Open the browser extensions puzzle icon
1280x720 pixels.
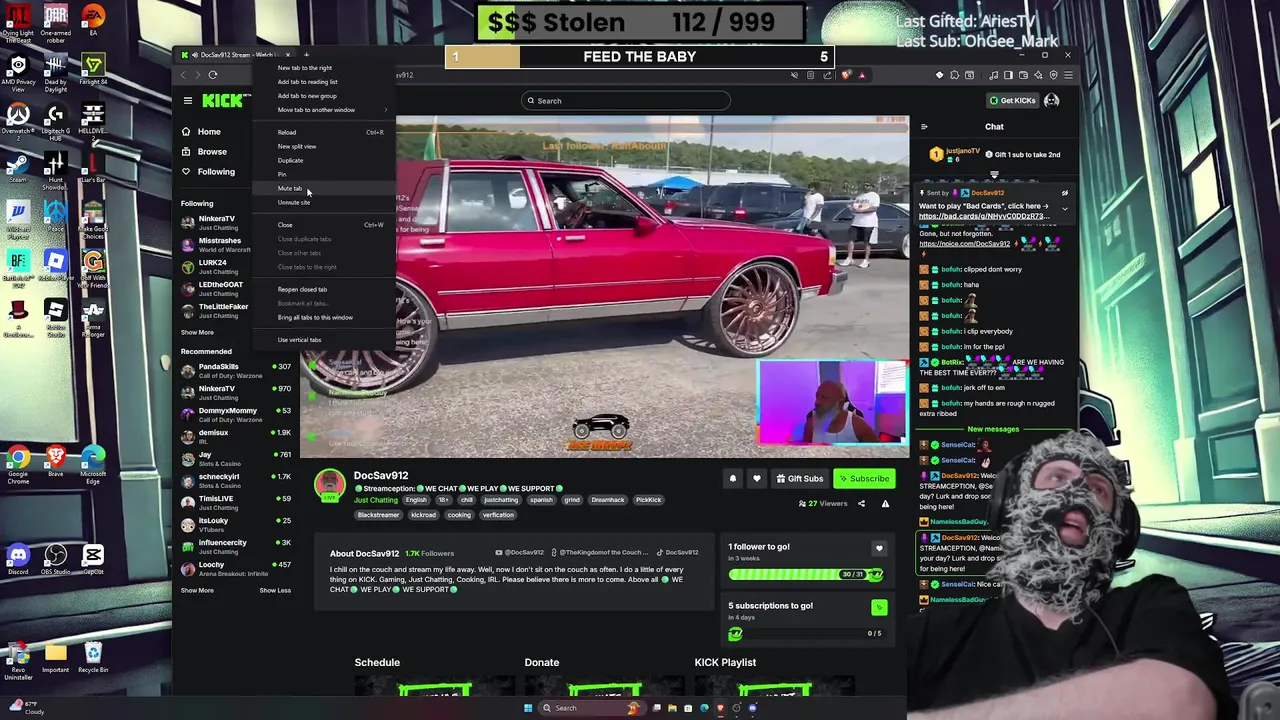tap(954, 75)
